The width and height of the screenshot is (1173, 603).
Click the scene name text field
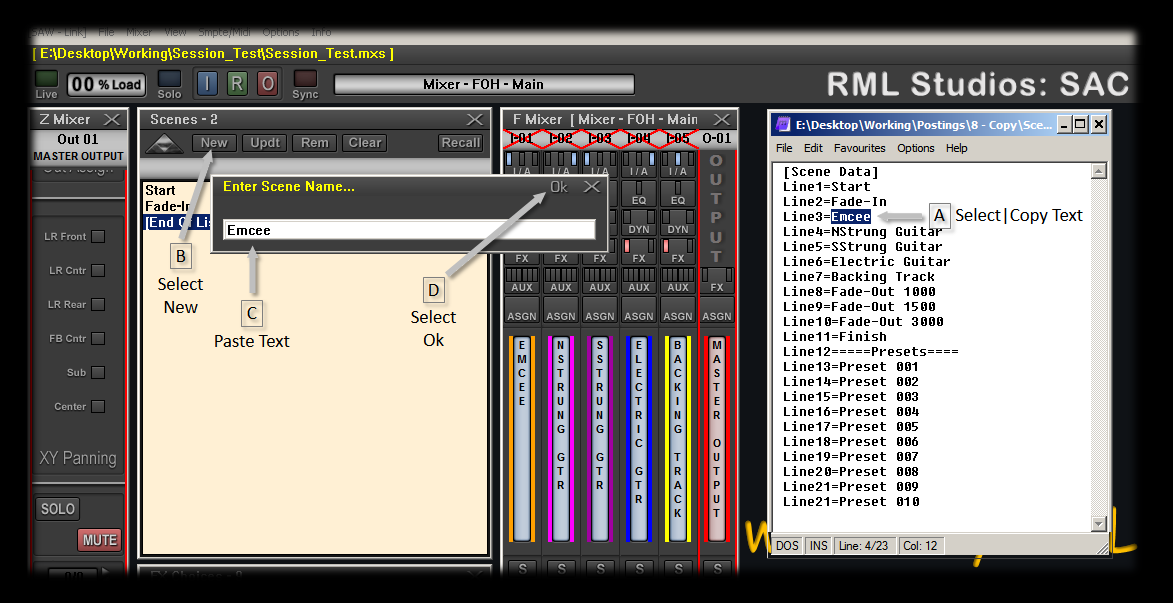(x=409, y=230)
